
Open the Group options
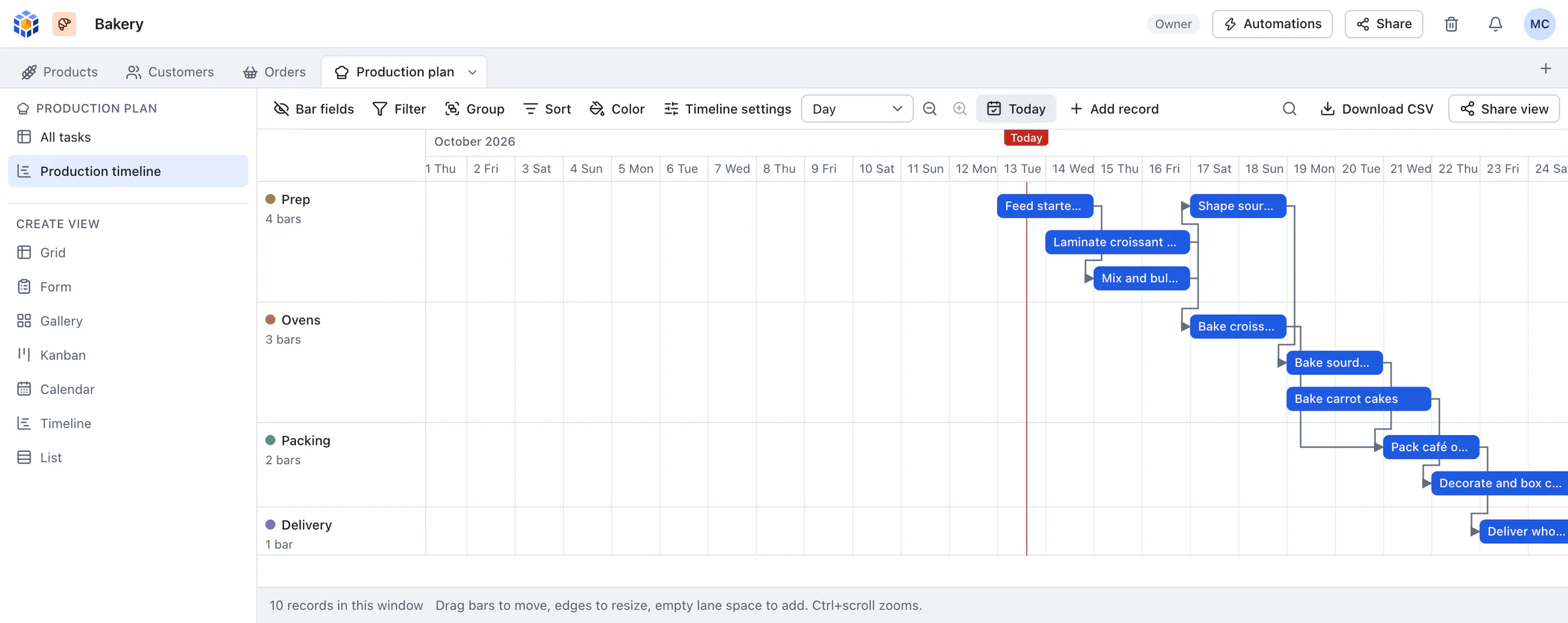point(475,109)
